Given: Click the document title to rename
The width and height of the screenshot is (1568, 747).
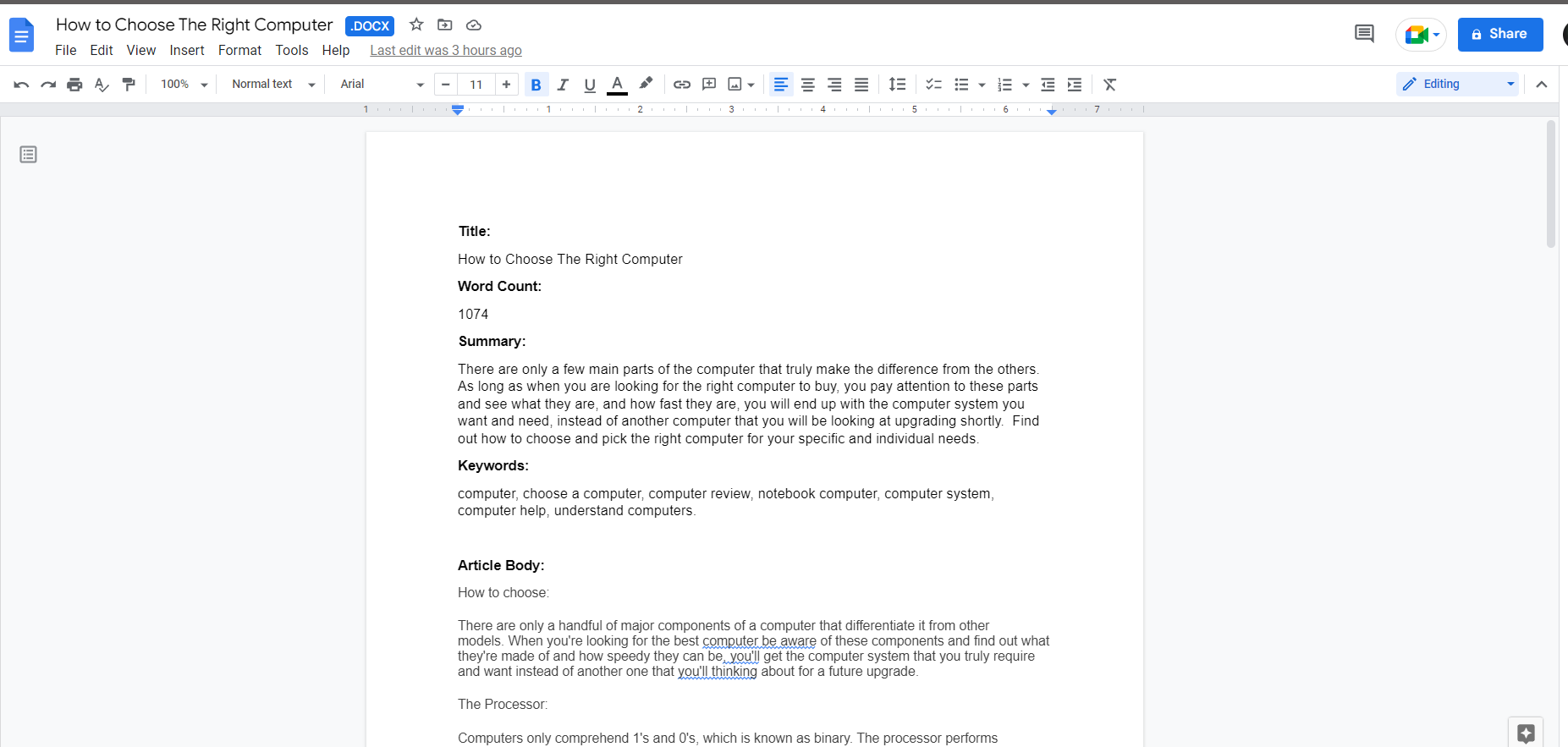Looking at the screenshot, I should (x=195, y=25).
